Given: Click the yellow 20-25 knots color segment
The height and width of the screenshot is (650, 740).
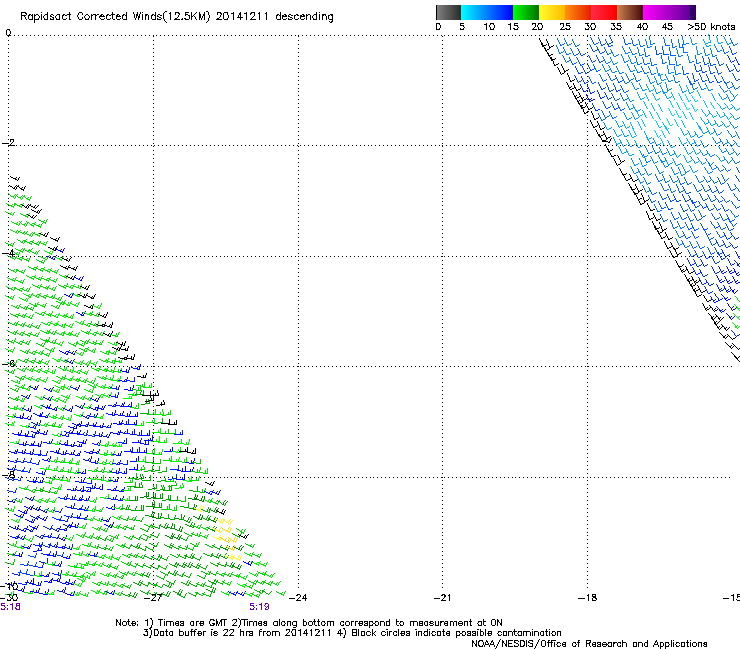Looking at the screenshot, I should pos(552,12).
